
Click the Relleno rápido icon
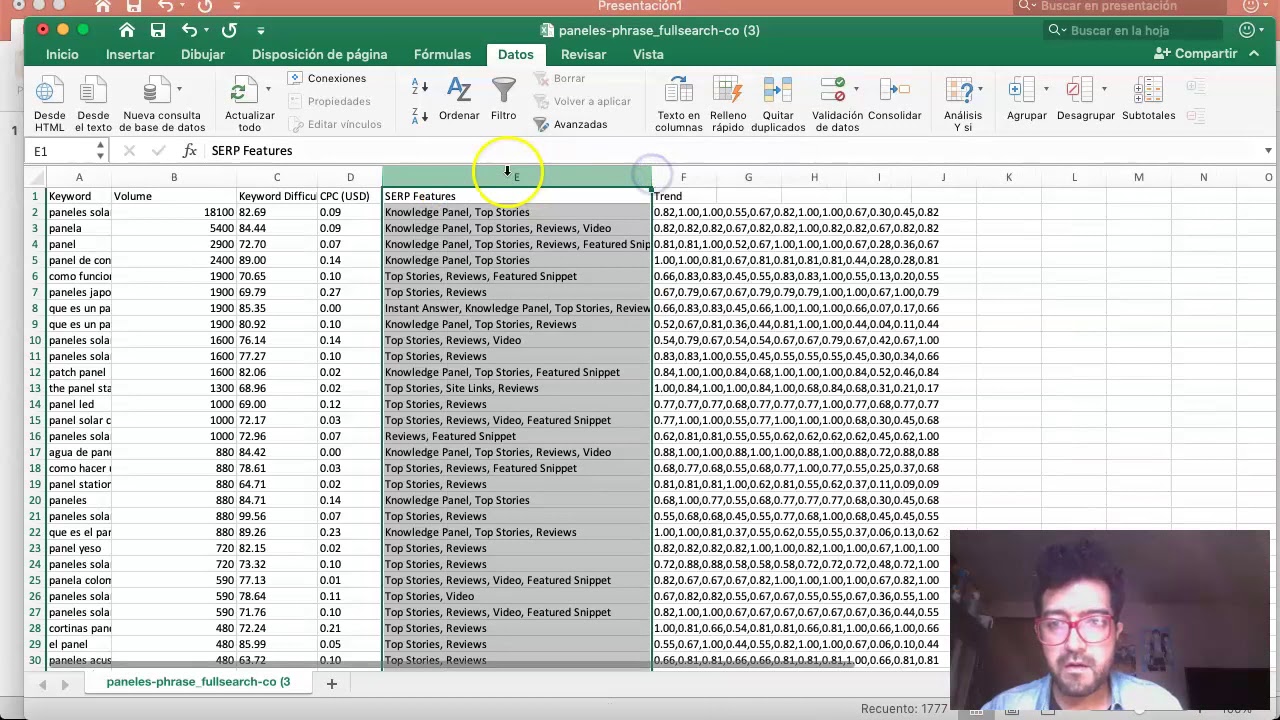[x=728, y=92]
